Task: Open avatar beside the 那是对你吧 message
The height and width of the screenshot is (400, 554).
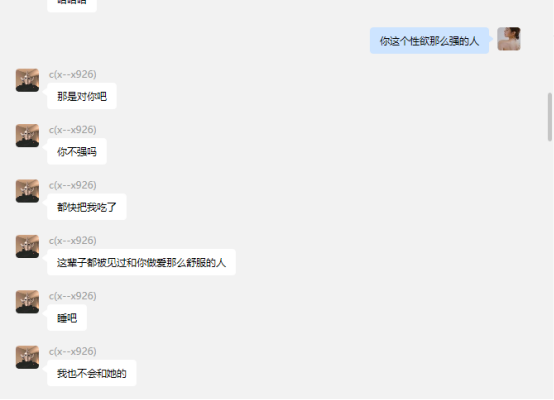Action: pyautogui.click(x=27, y=80)
